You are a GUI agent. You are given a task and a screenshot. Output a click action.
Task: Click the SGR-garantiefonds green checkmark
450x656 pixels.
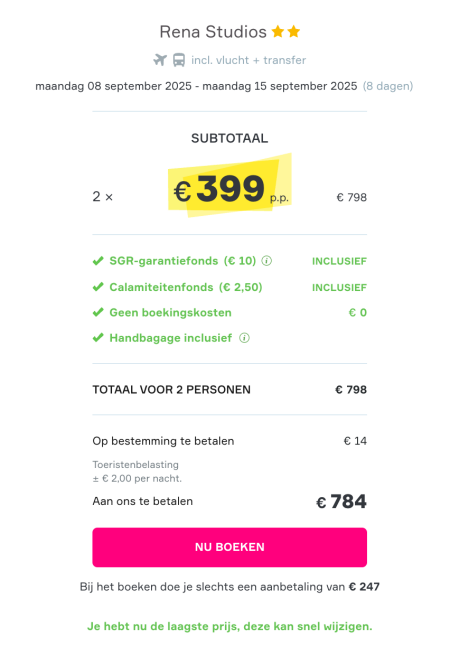tap(98, 261)
